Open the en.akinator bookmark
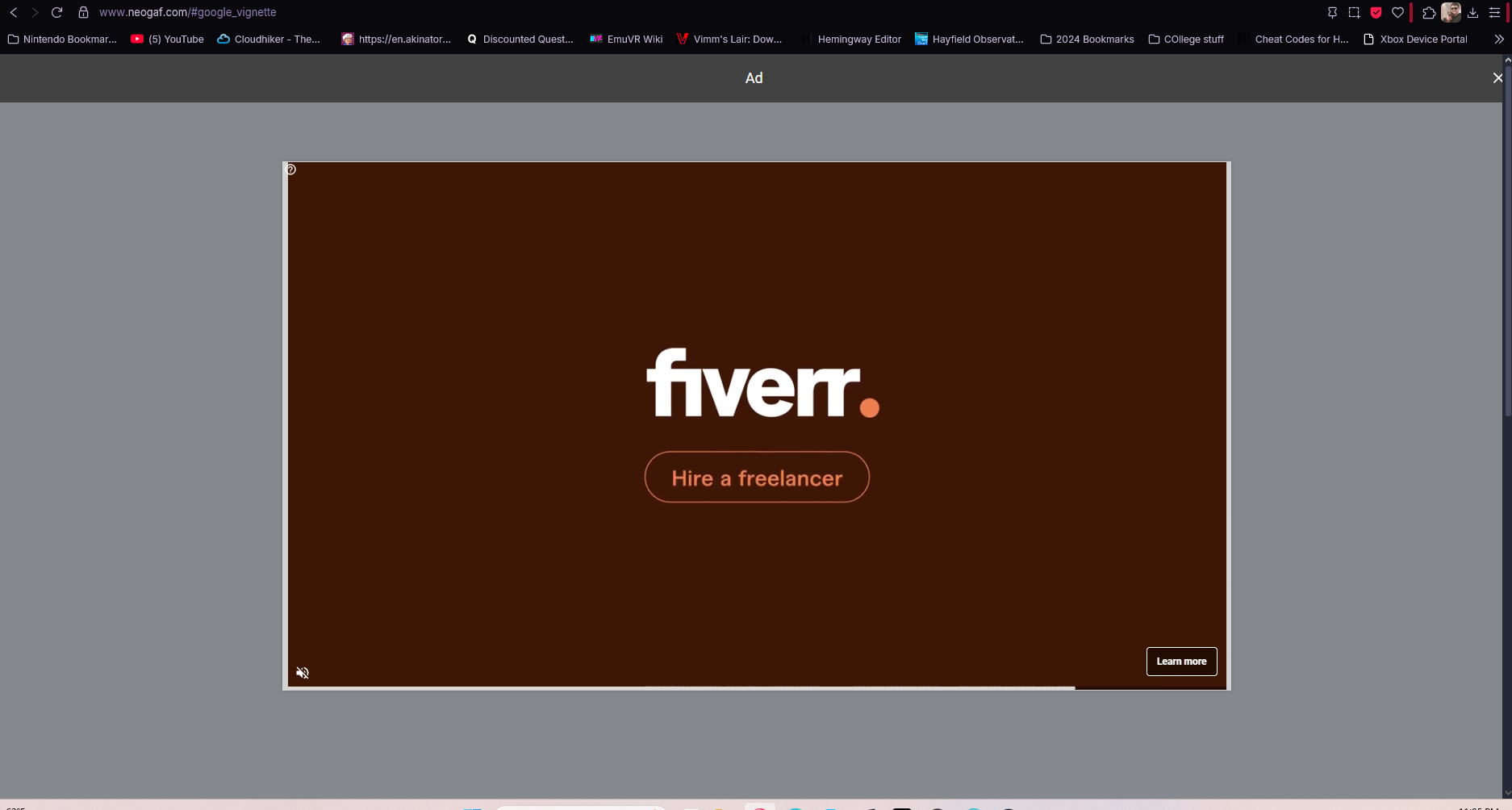The width and height of the screenshot is (1512, 810). click(396, 39)
